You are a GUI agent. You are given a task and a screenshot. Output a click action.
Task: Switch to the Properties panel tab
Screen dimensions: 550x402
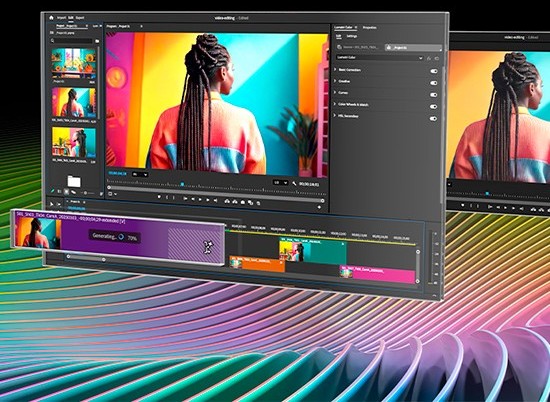(369, 27)
